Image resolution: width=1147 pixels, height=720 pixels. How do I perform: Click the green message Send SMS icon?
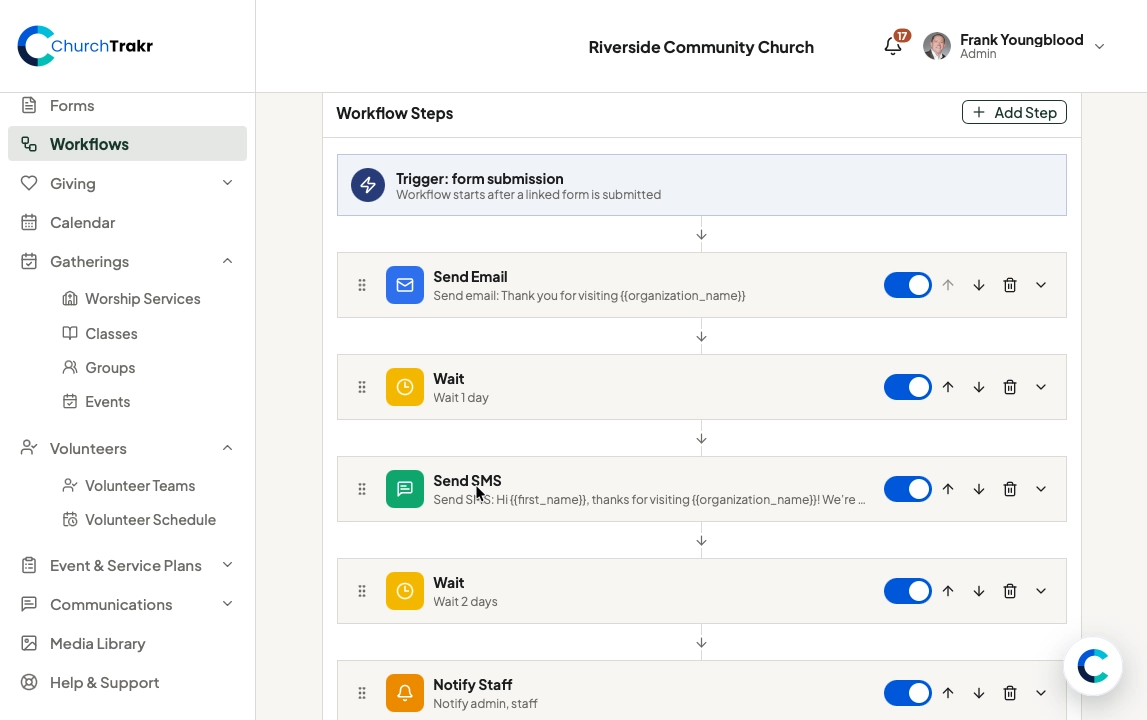click(x=405, y=490)
